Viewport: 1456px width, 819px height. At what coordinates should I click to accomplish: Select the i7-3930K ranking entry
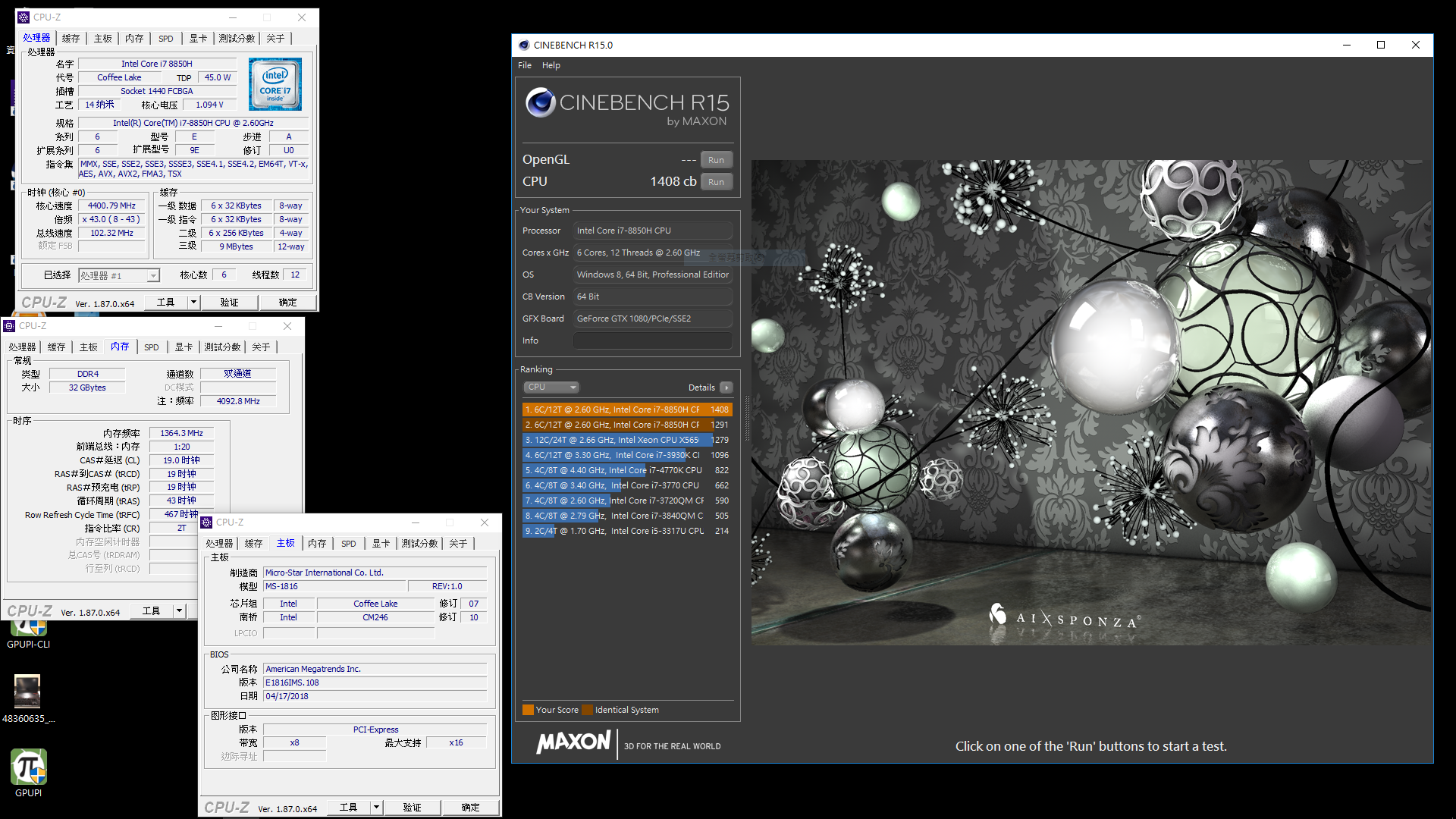click(627, 455)
